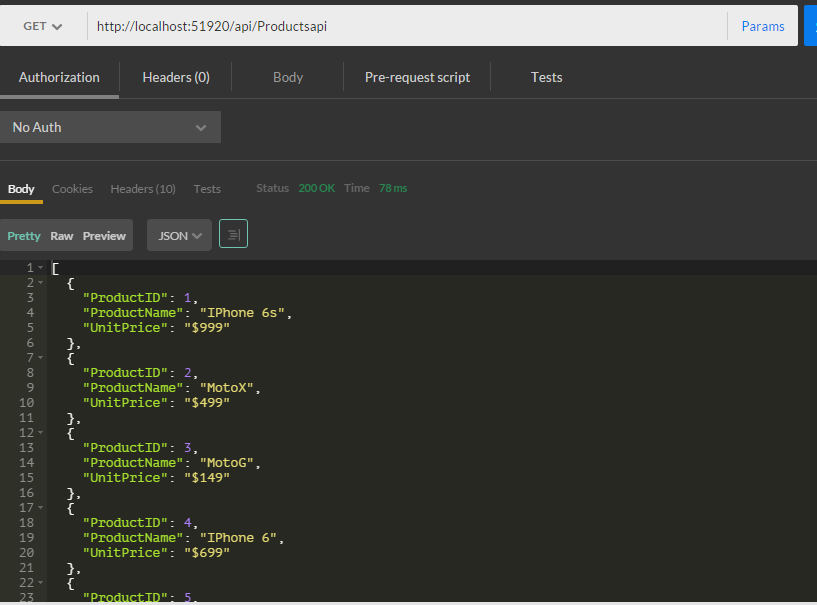The height and width of the screenshot is (605, 817).
Task: Open the response Tests tab
Action: coord(207,189)
